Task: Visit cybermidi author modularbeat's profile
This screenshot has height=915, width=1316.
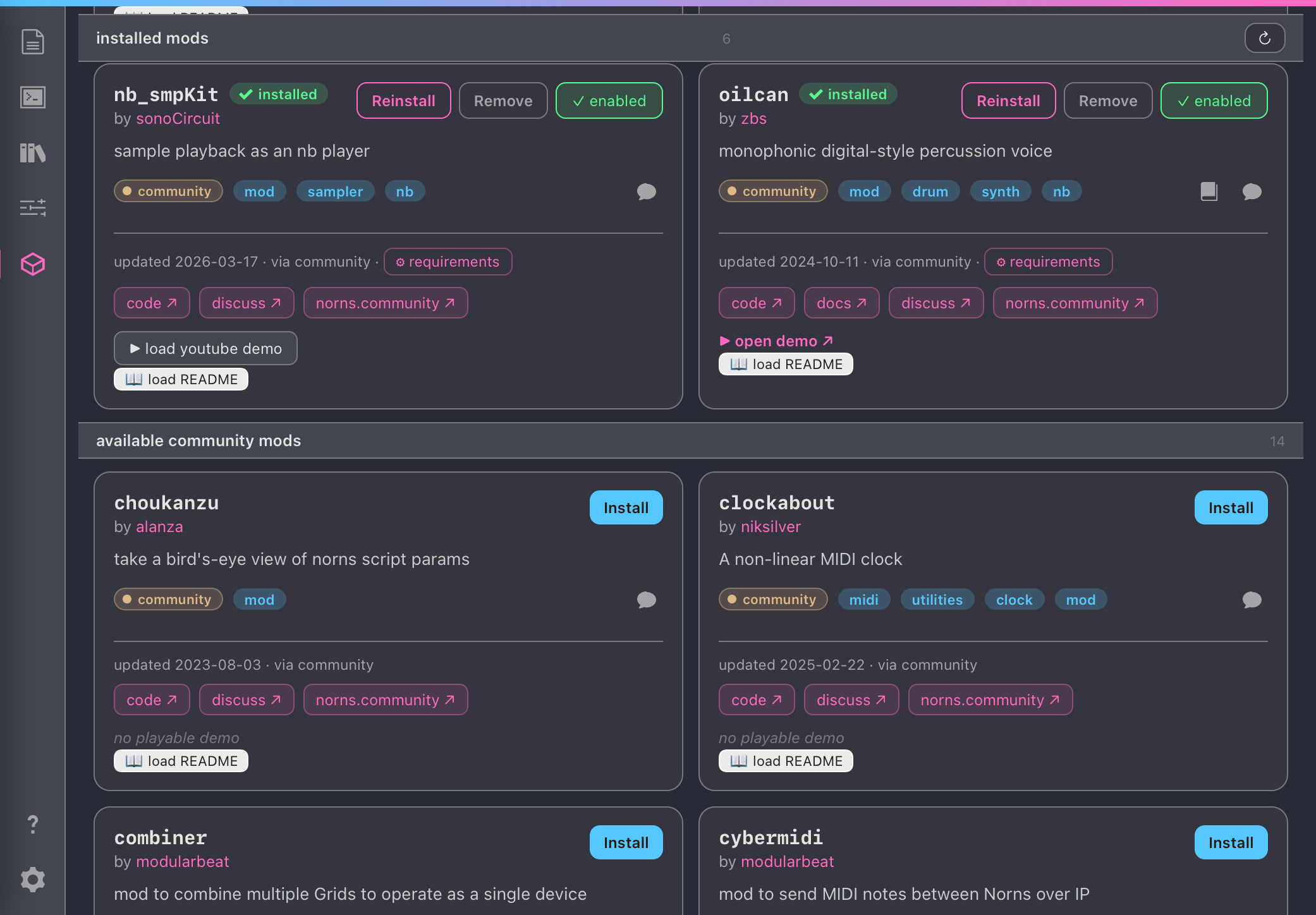Action: [788, 861]
